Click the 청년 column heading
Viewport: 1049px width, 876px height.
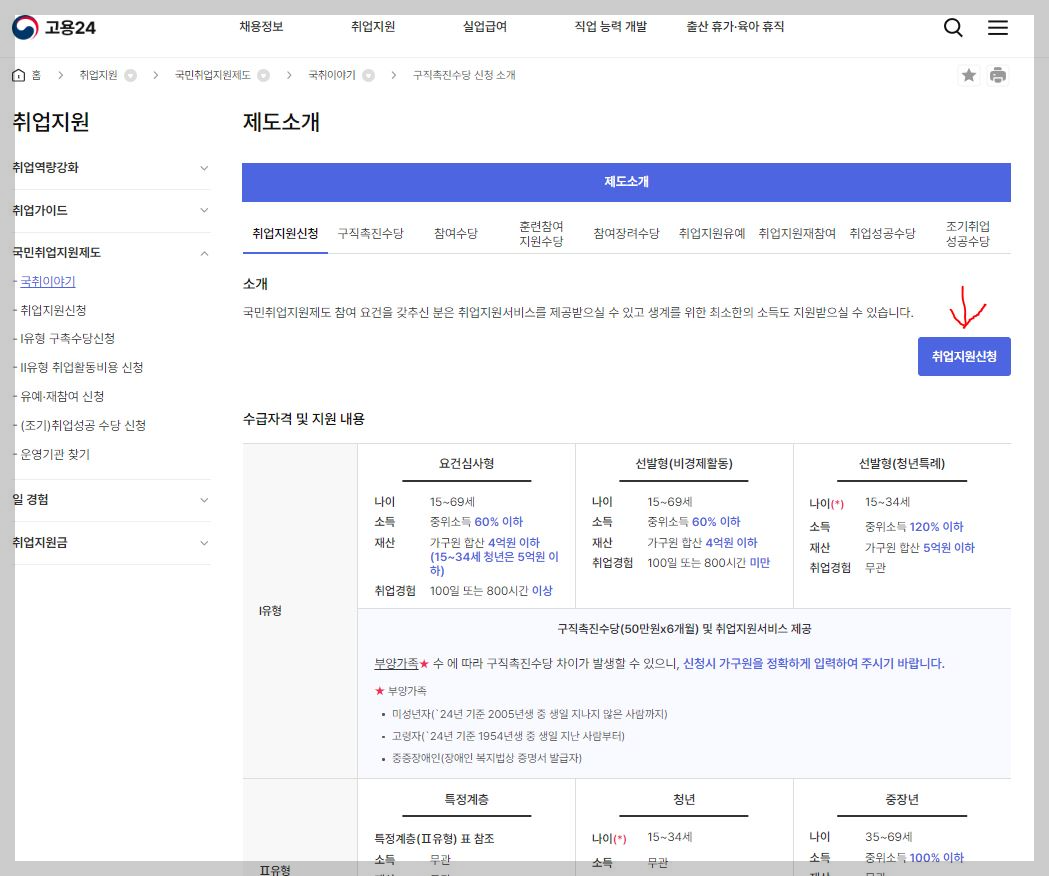coord(684,799)
